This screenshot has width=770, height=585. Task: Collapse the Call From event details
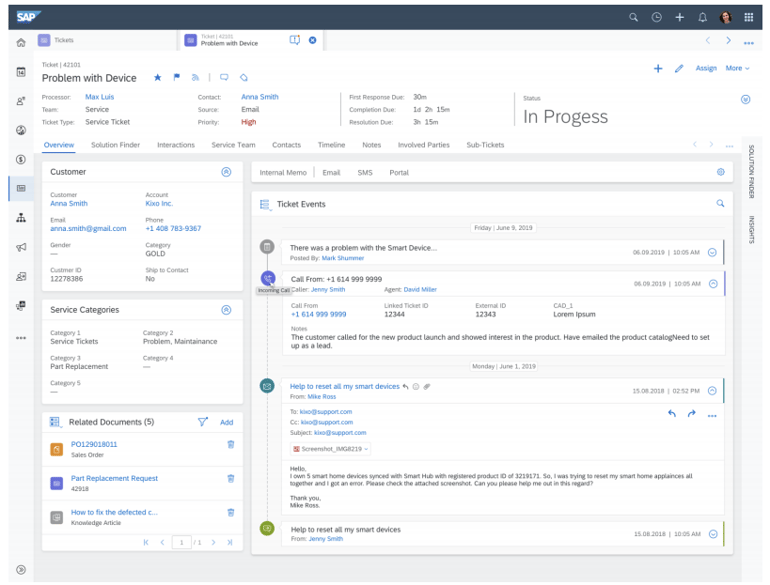[713, 284]
